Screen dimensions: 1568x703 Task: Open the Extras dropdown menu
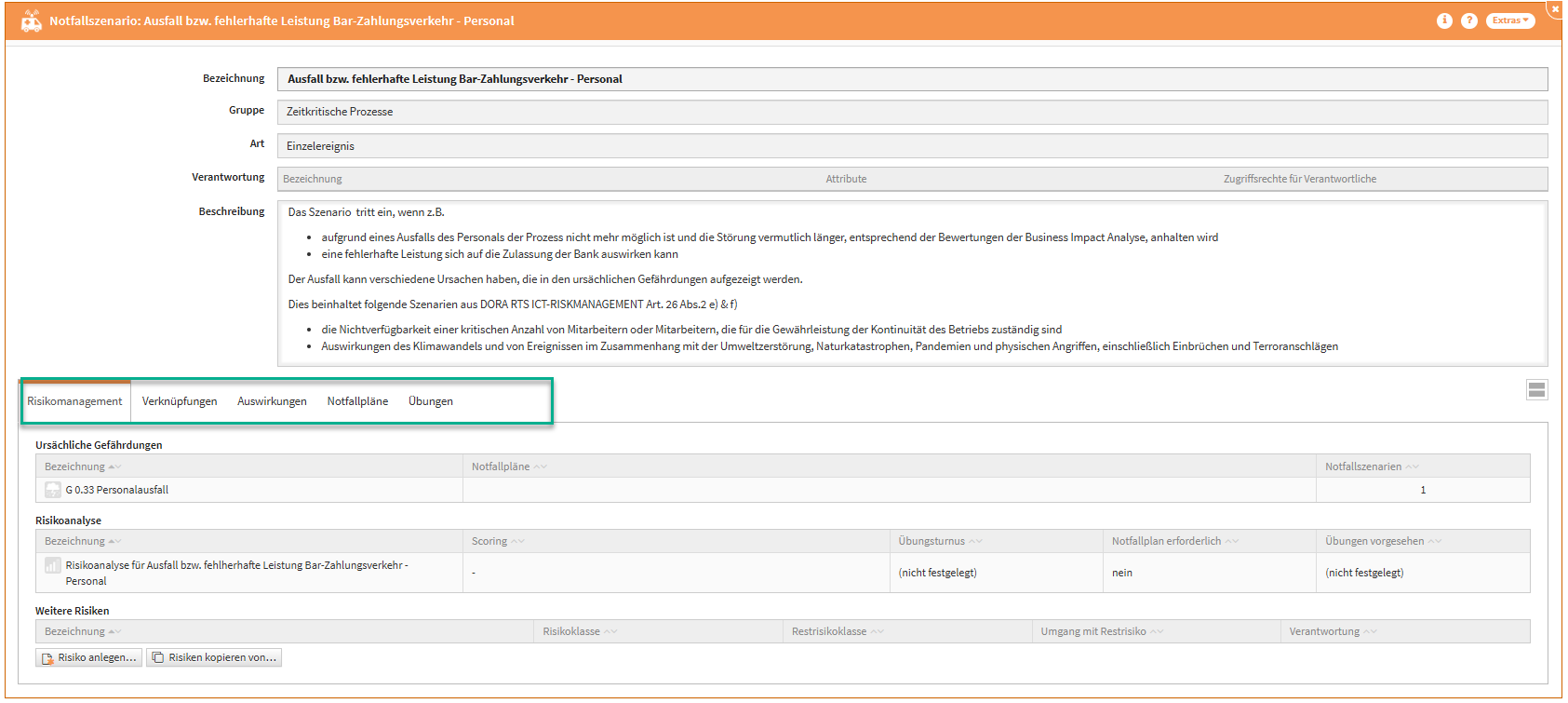point(1509,20)
